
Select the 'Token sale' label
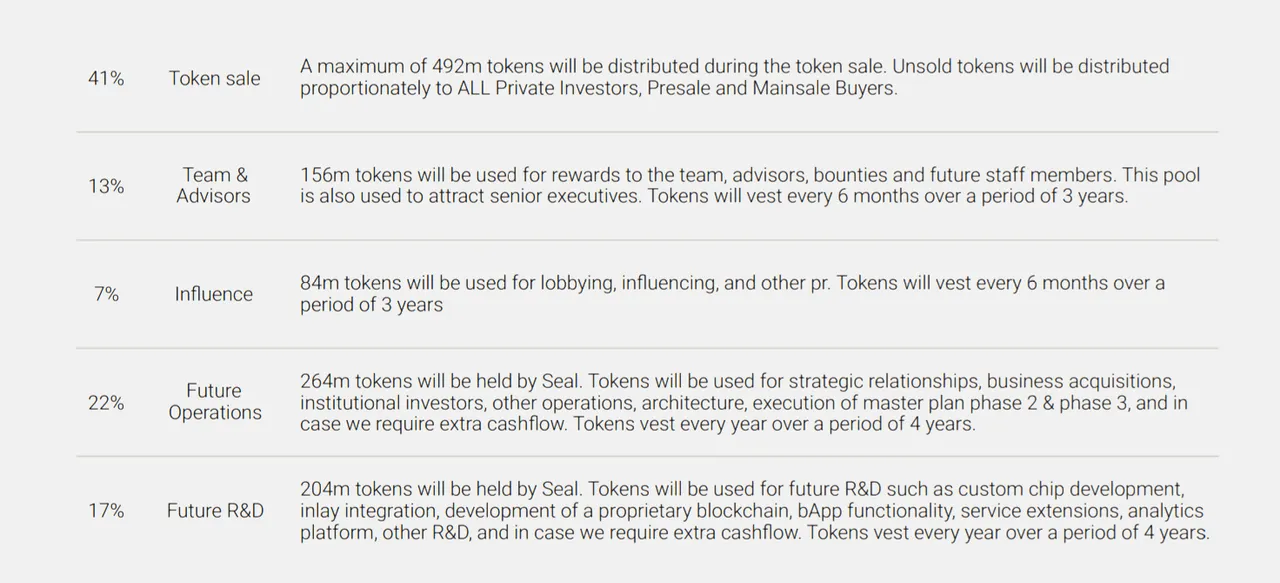[214, 78]
